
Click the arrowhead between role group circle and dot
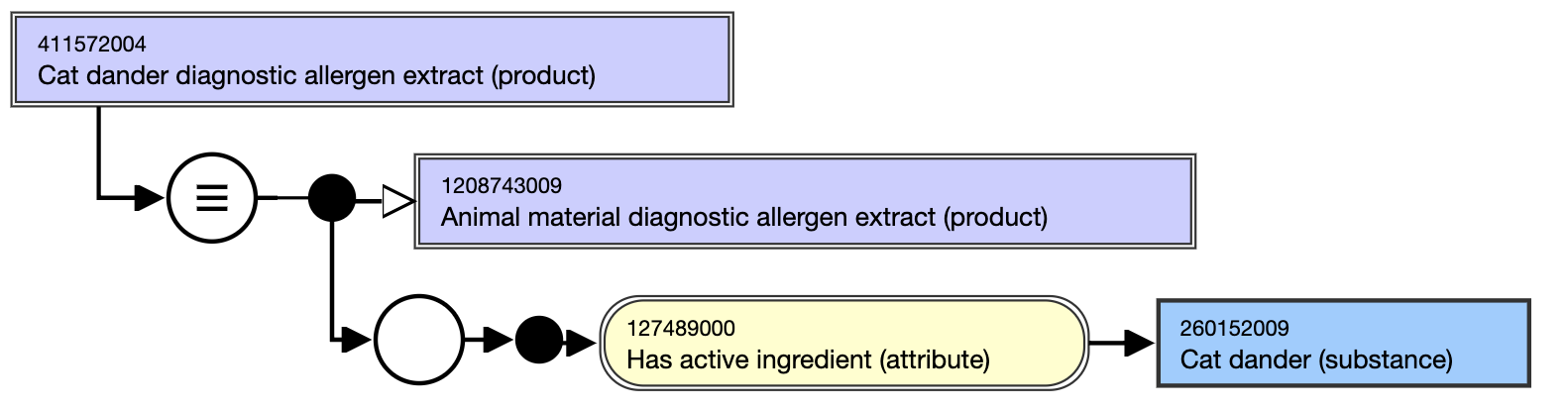click(499, 341)
